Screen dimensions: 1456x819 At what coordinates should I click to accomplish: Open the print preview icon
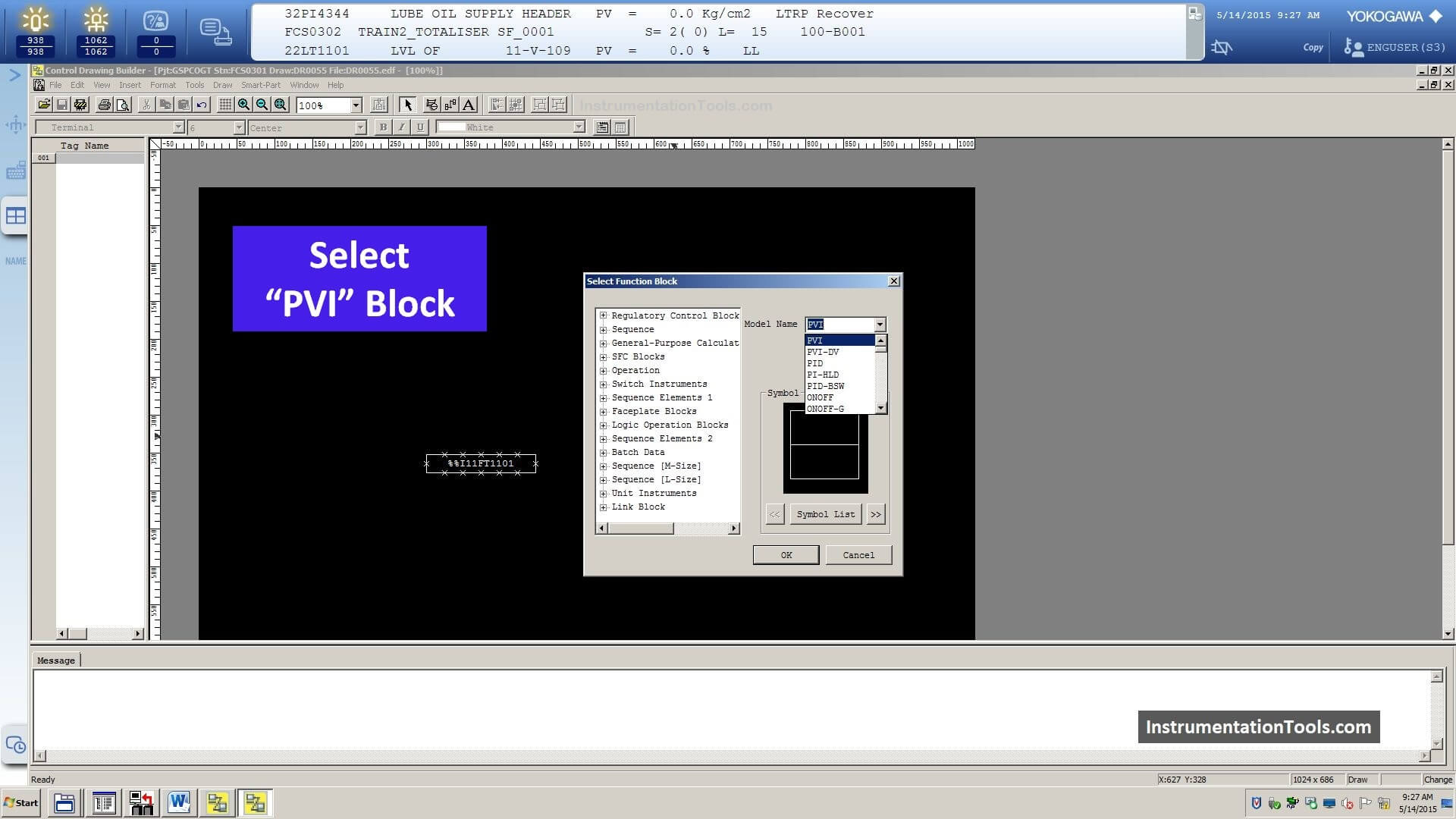point(123,105)
